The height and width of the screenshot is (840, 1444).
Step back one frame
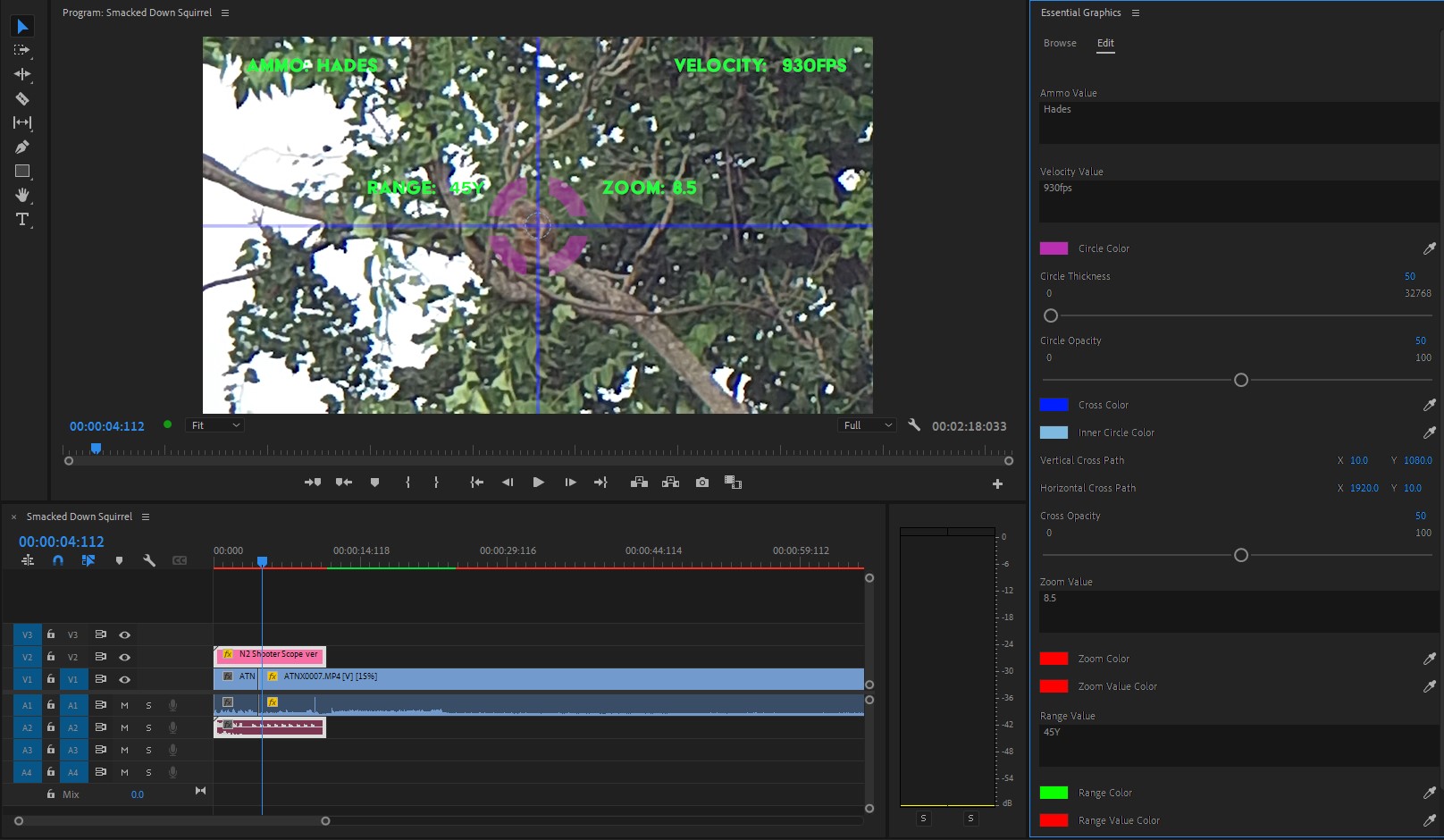click(x=508, y=483)
